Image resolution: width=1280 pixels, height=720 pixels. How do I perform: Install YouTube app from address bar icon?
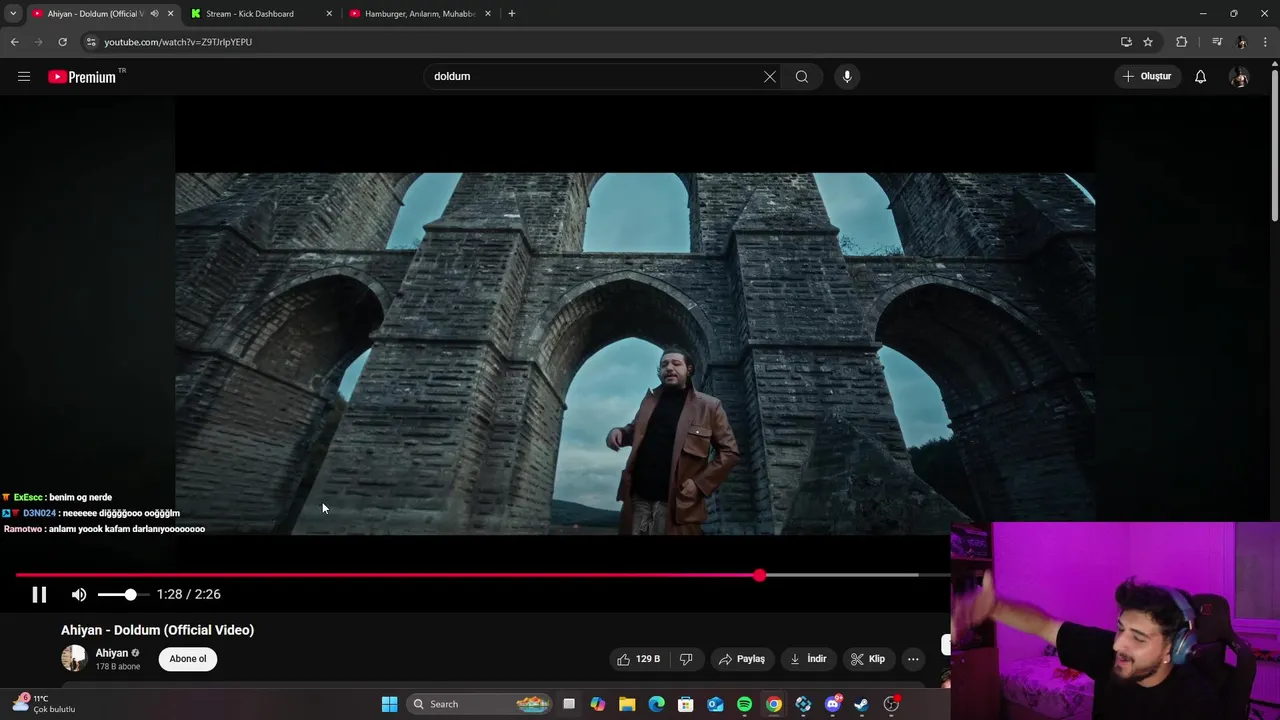(x=1126, y=42)
